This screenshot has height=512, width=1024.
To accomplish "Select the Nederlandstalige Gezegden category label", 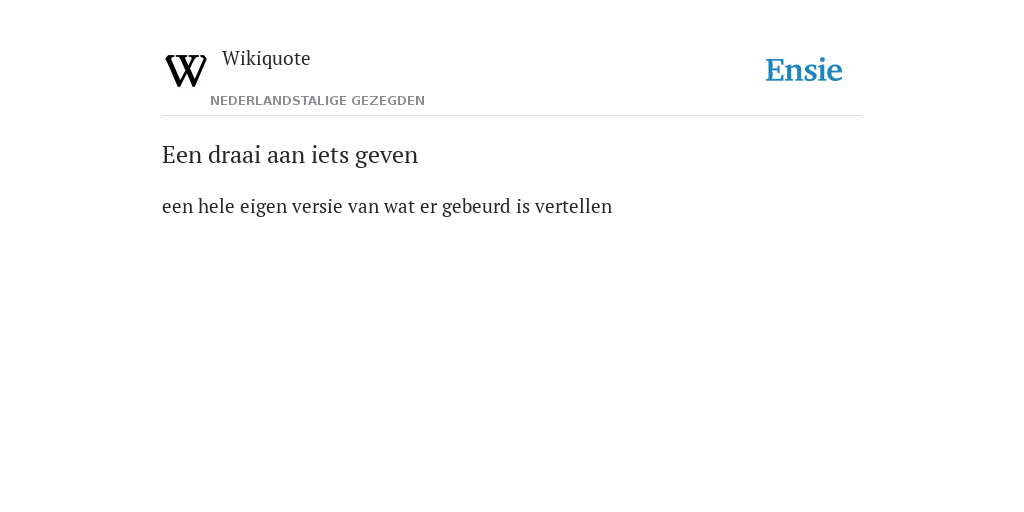I will (x=317, y=101).
